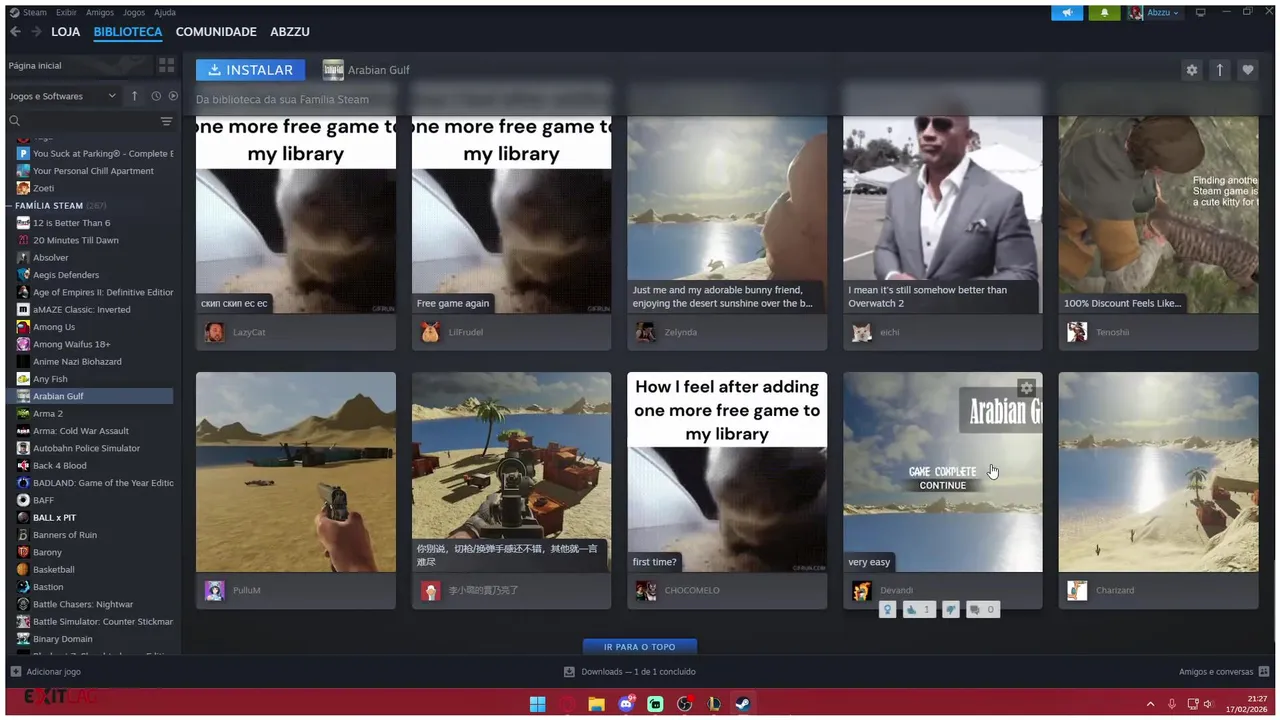Open the advanced filters icon by search
Viewport: 1280px width, 720px height.
click(167, 121)
